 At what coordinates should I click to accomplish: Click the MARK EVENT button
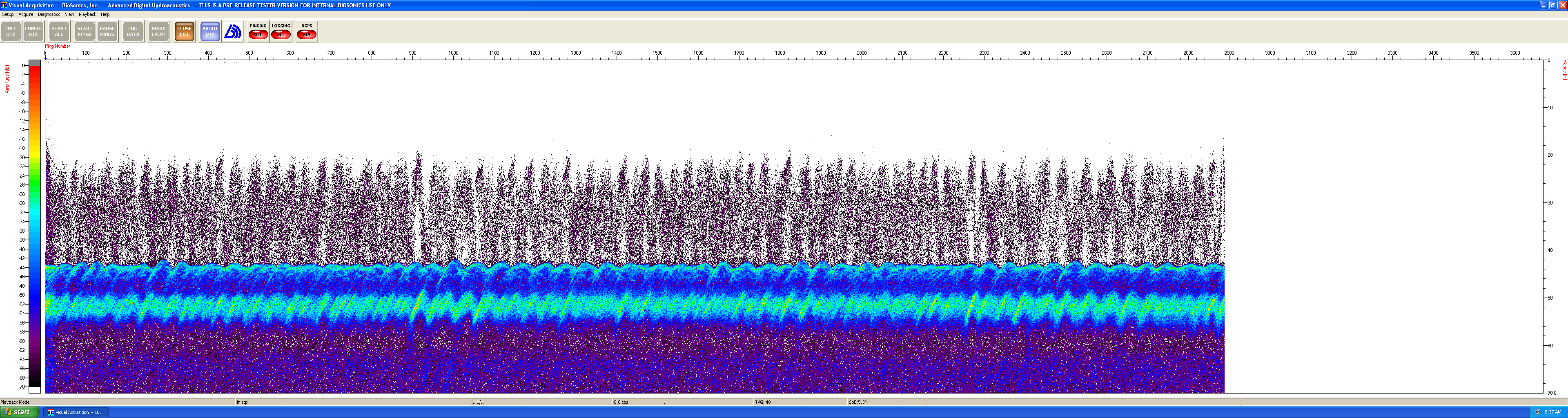click(159, 32)
